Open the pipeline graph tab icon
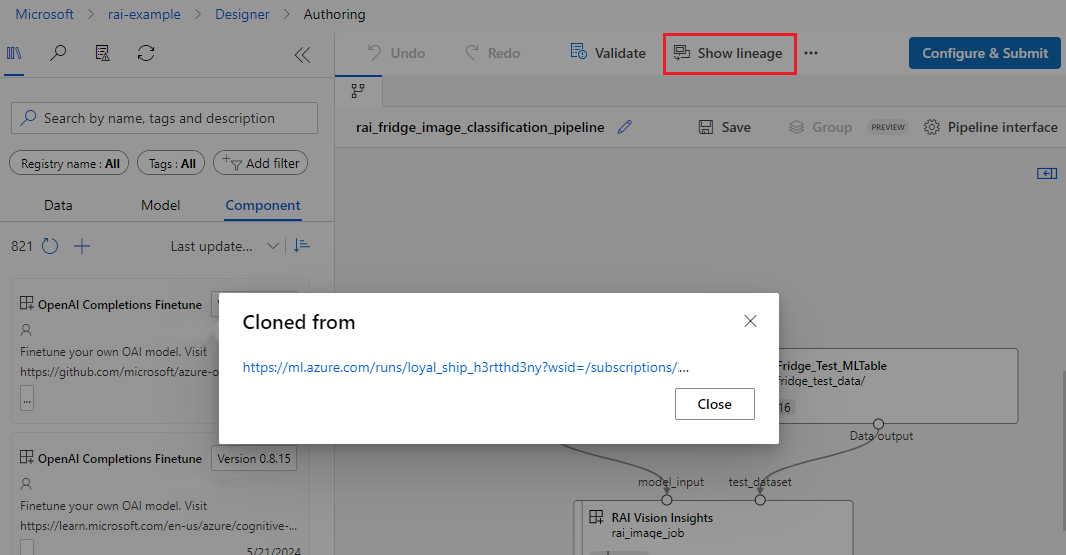 (x=357, y=90)
